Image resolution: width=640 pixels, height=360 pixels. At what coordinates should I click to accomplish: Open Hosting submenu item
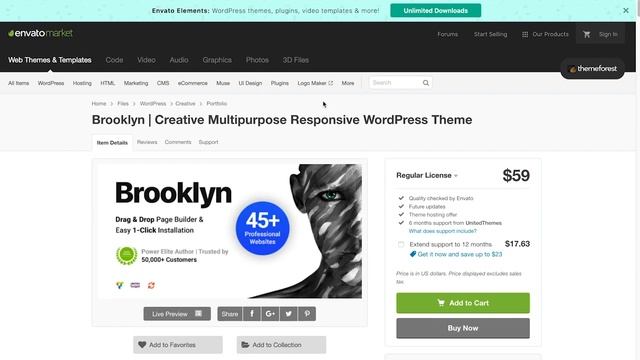pos(82,83)
